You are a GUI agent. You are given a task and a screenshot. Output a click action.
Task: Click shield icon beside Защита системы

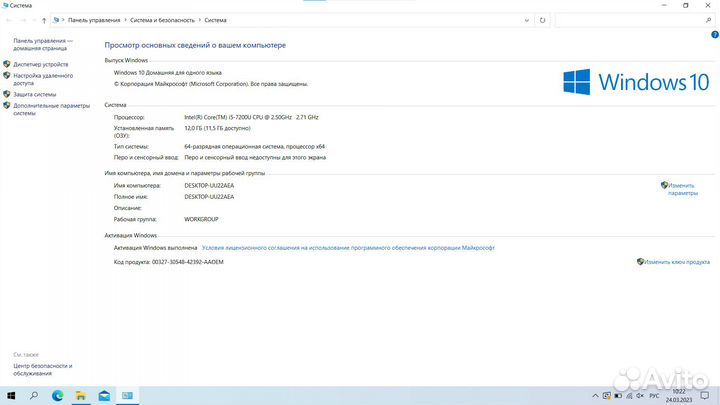(6, 94)
